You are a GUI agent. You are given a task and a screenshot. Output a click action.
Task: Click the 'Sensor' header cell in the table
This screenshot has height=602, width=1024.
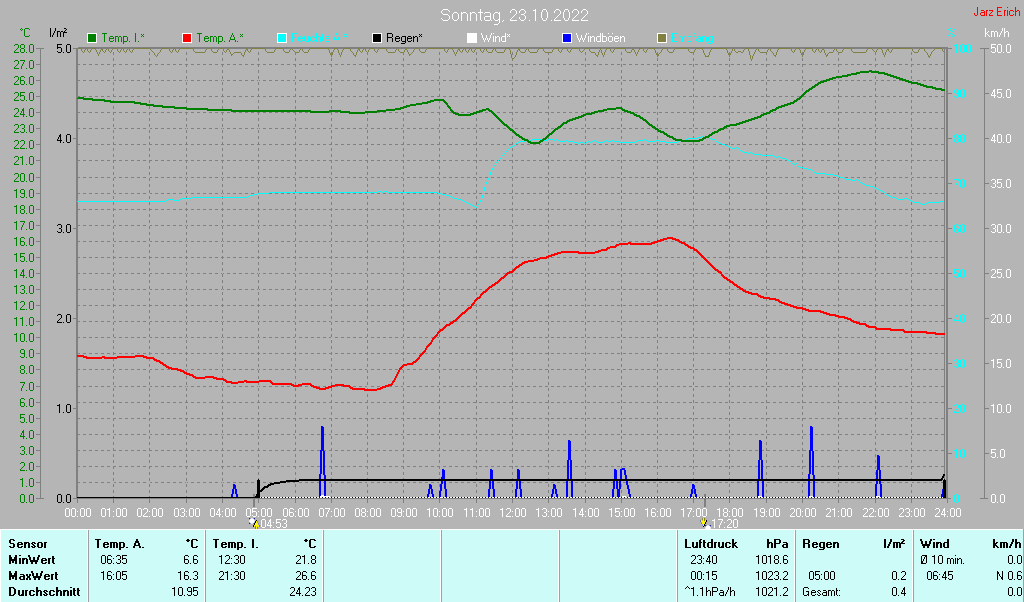pyautogui.click(x=28, y=544)
